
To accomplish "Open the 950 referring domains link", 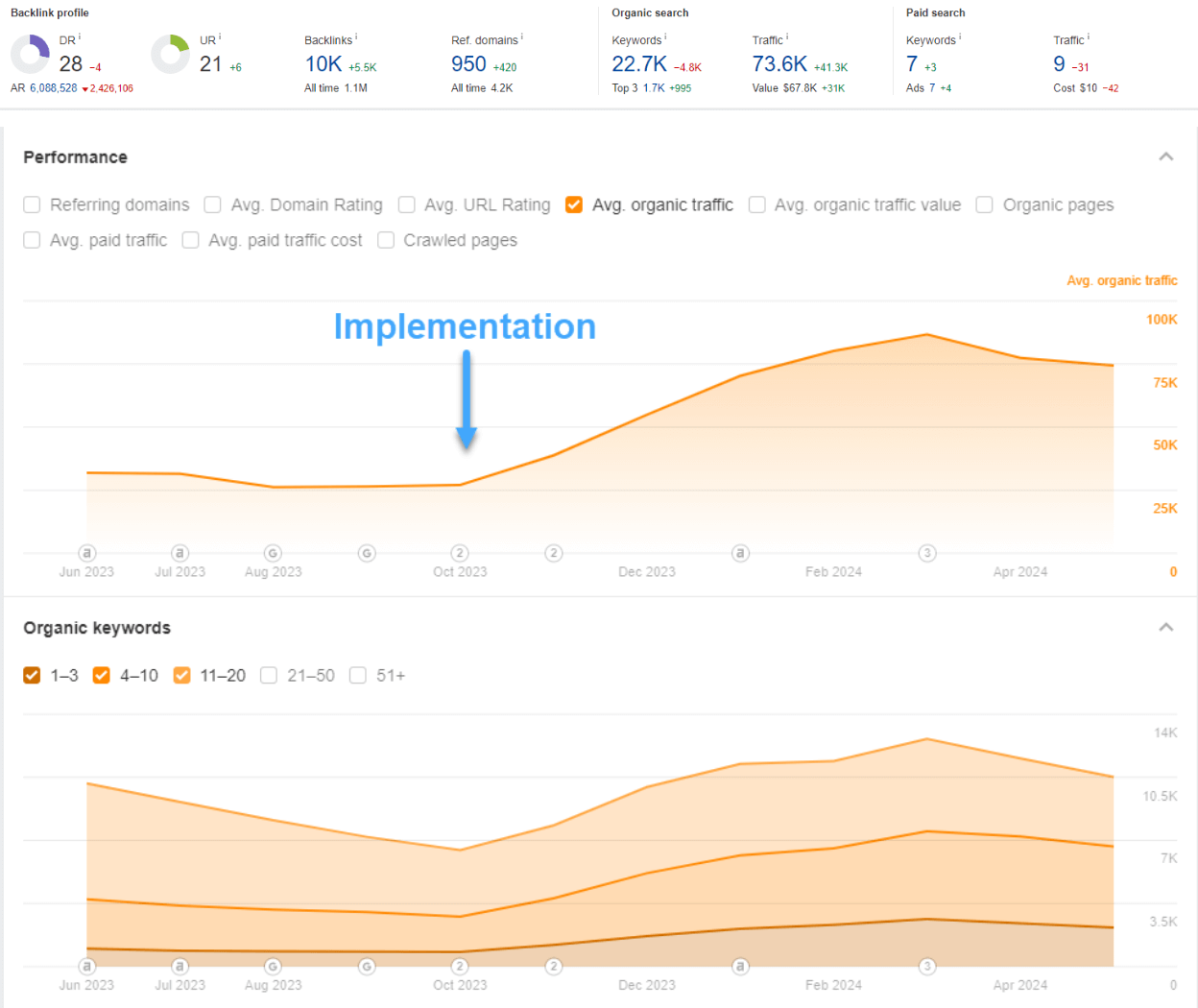I will [x=468, y=64].
